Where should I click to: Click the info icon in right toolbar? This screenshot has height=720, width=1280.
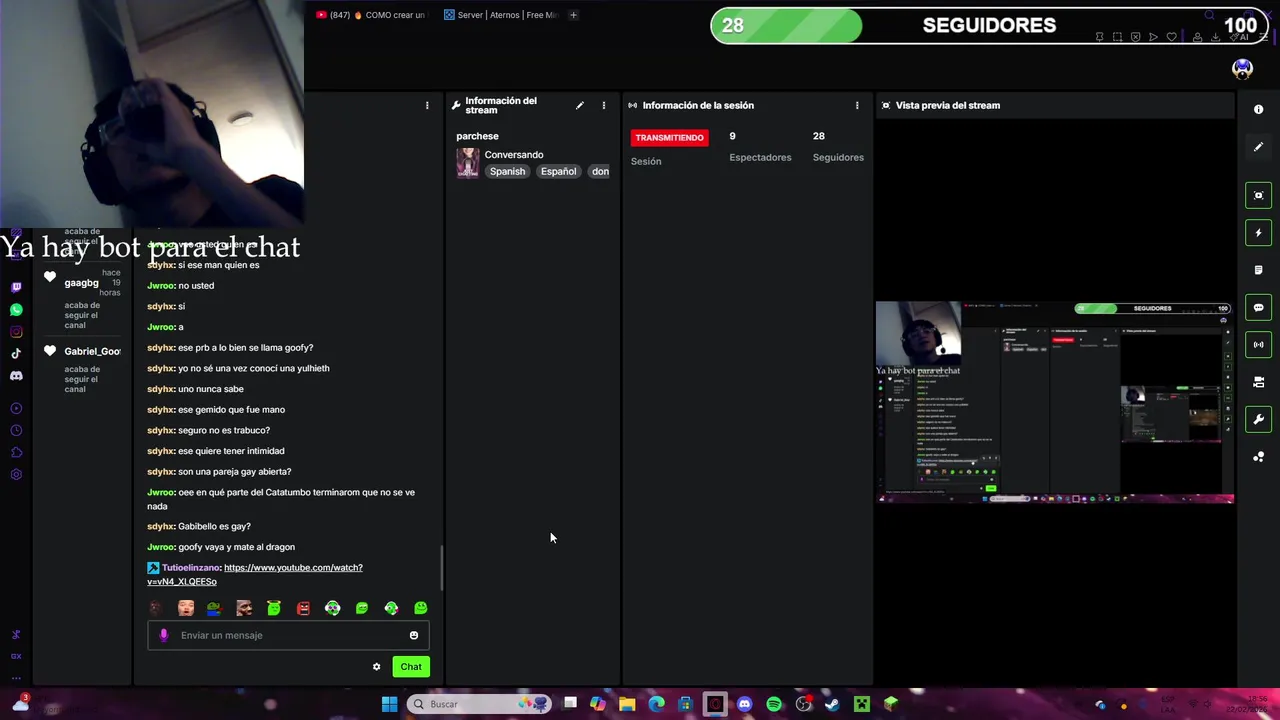(1258, 109)
